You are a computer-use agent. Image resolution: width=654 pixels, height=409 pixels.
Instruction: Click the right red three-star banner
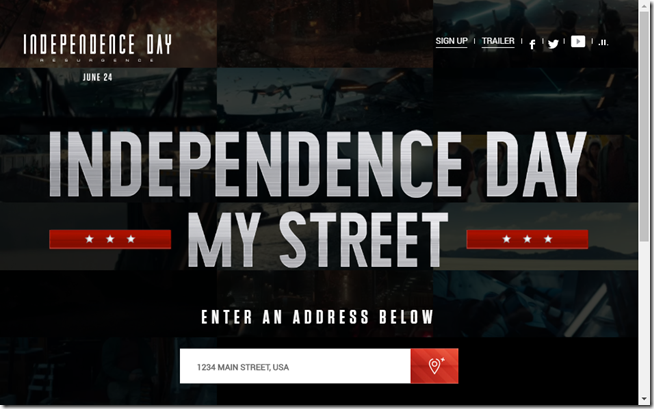tap(527, 239)
